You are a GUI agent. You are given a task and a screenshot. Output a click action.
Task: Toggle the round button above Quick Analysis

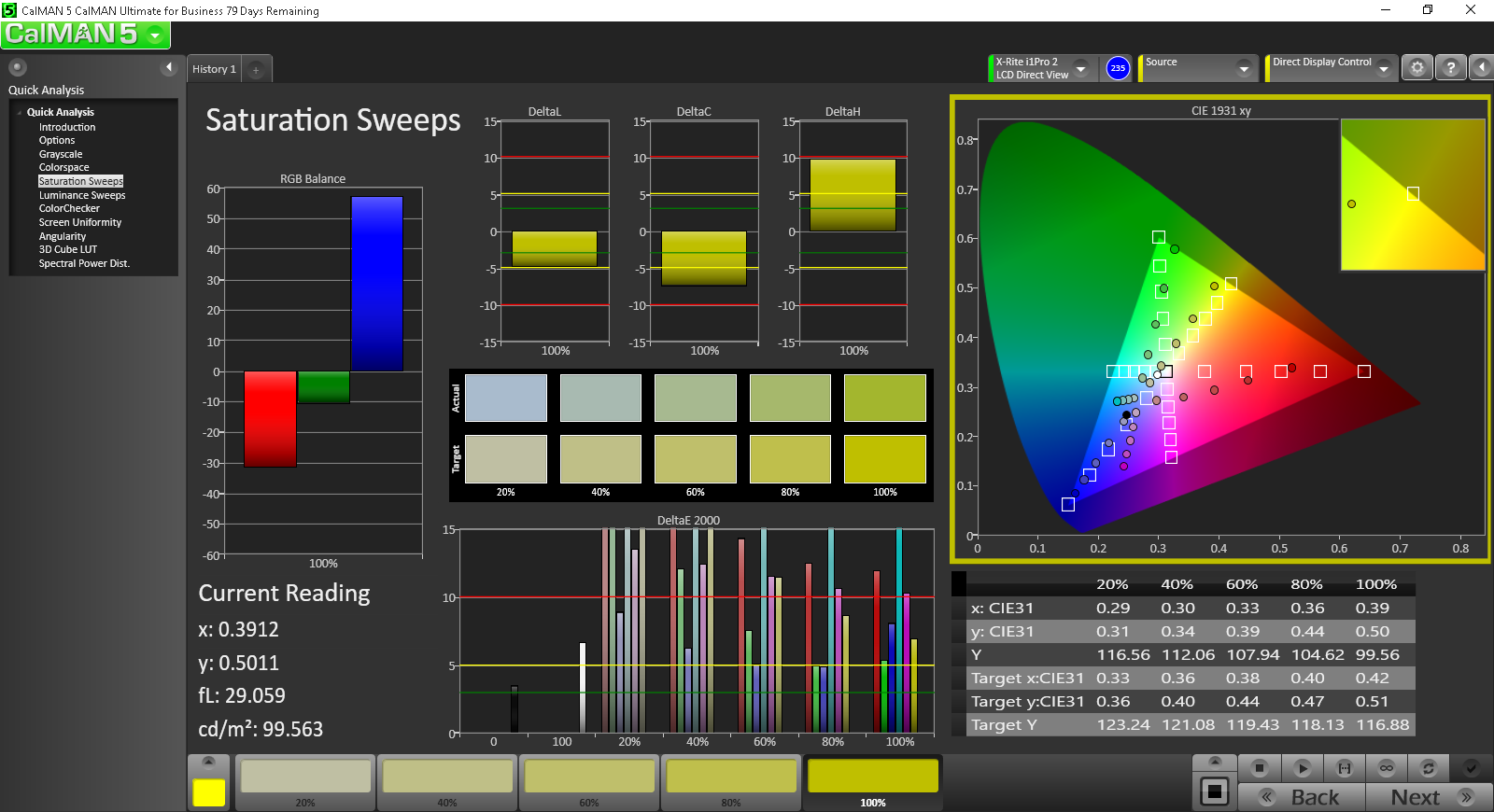pos(18,67)
